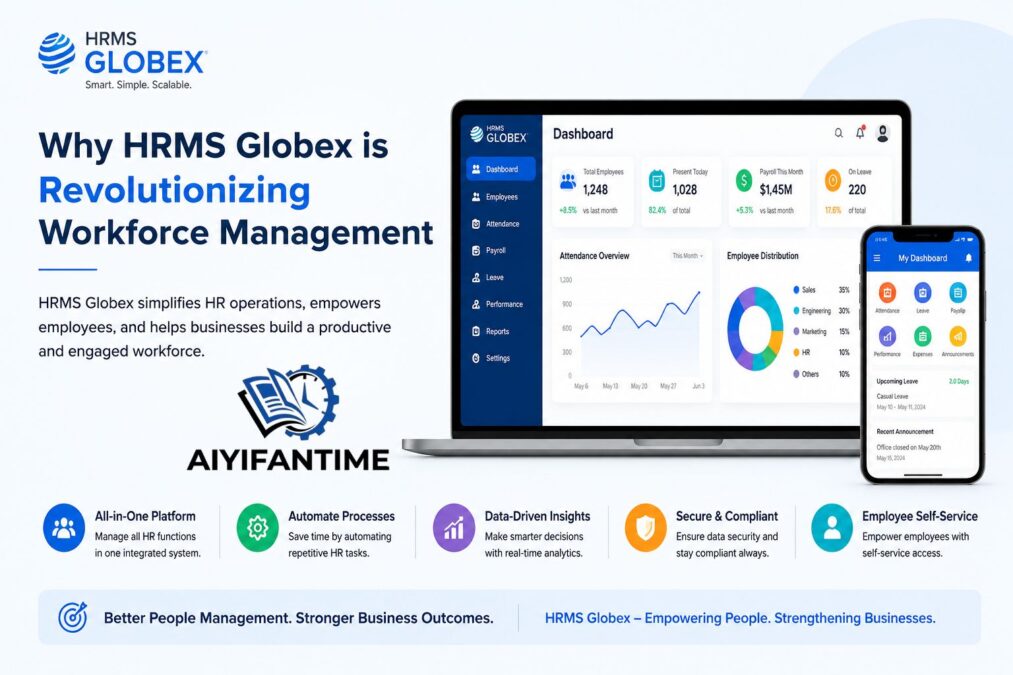Open Announcements icon on the phone
This screenshot has width=1013, height=675.
pos(957,336)
